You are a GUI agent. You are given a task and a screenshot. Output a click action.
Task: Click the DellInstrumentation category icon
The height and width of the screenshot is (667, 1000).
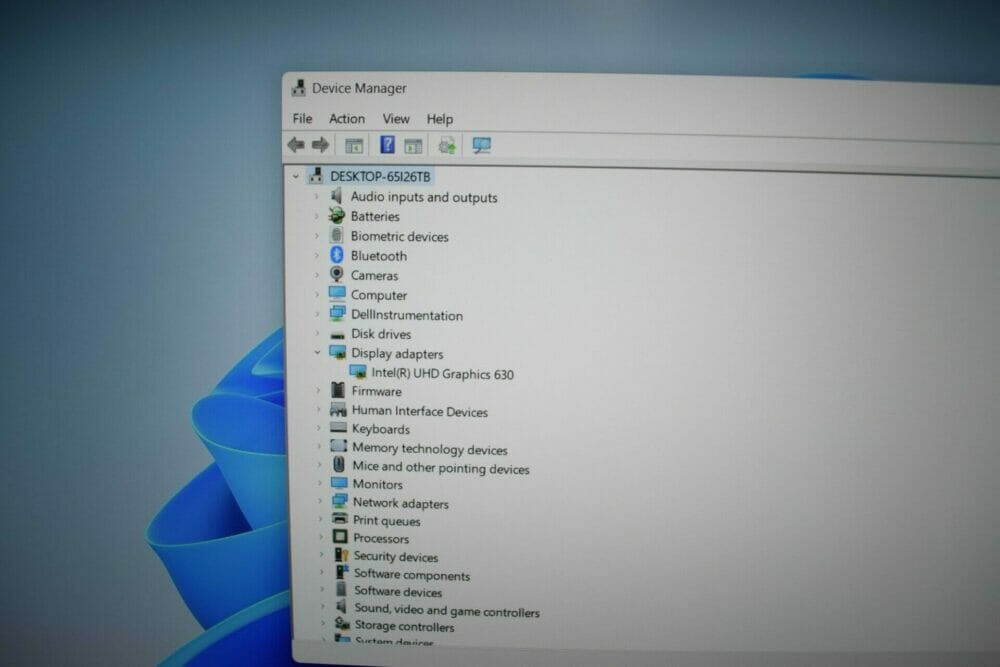(337, 314)
